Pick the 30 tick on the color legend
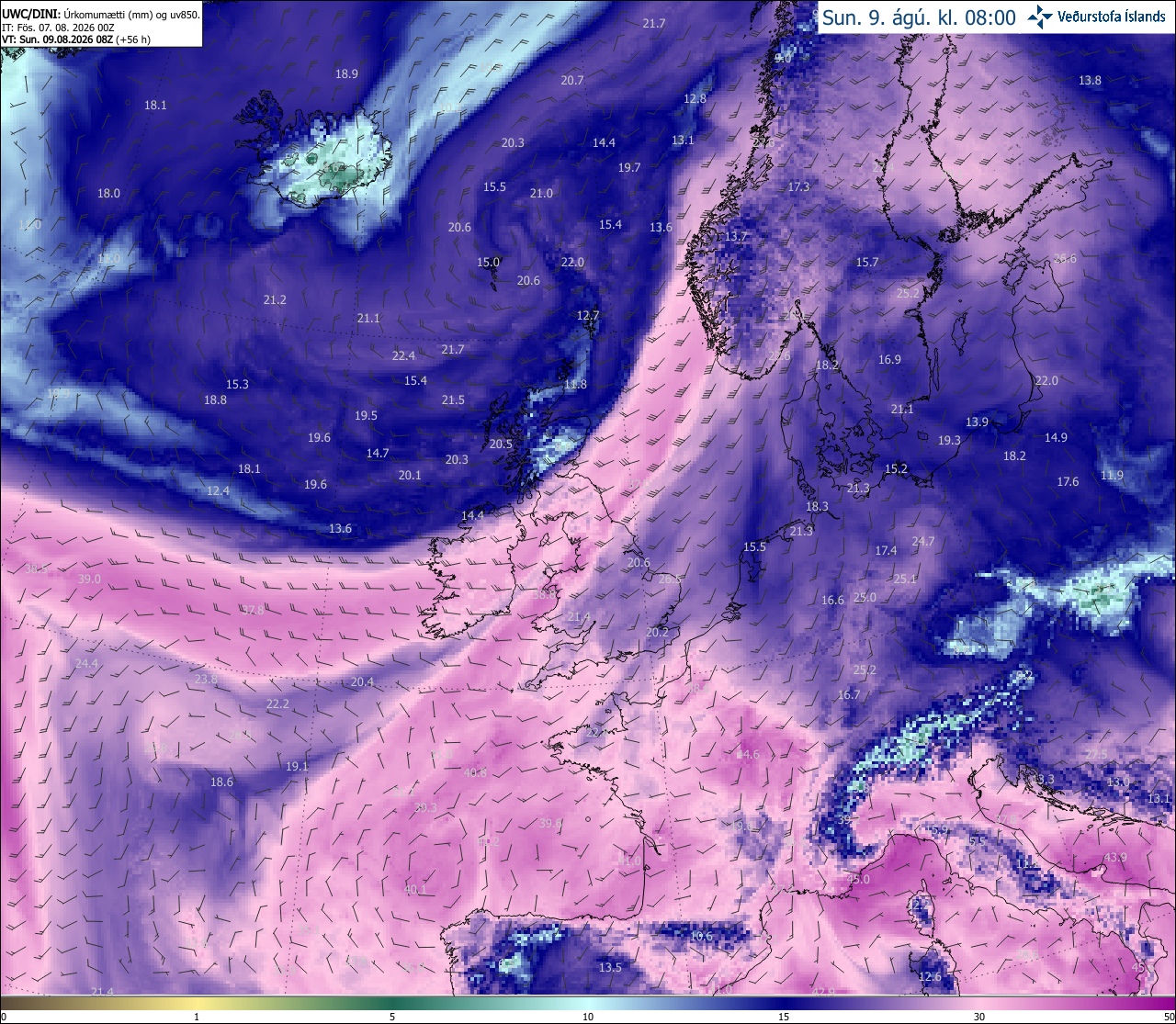This screenshot has height=1024, width=1176. coord(979,1017)
